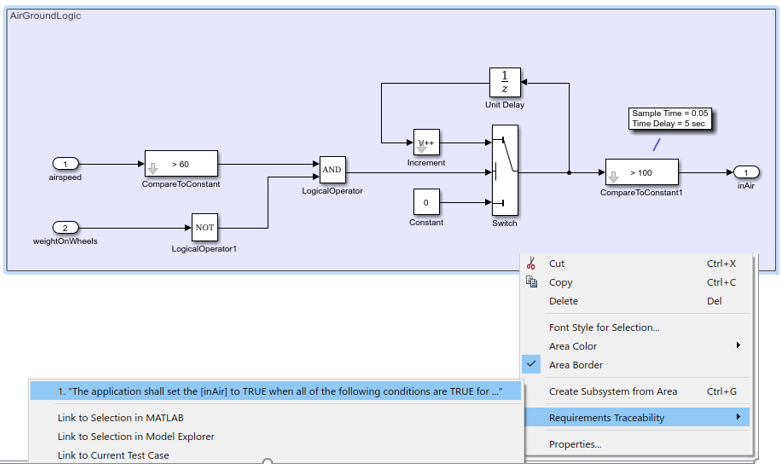Select the Increment block
This screenshot has width=781, height=464.
[426, 143]
